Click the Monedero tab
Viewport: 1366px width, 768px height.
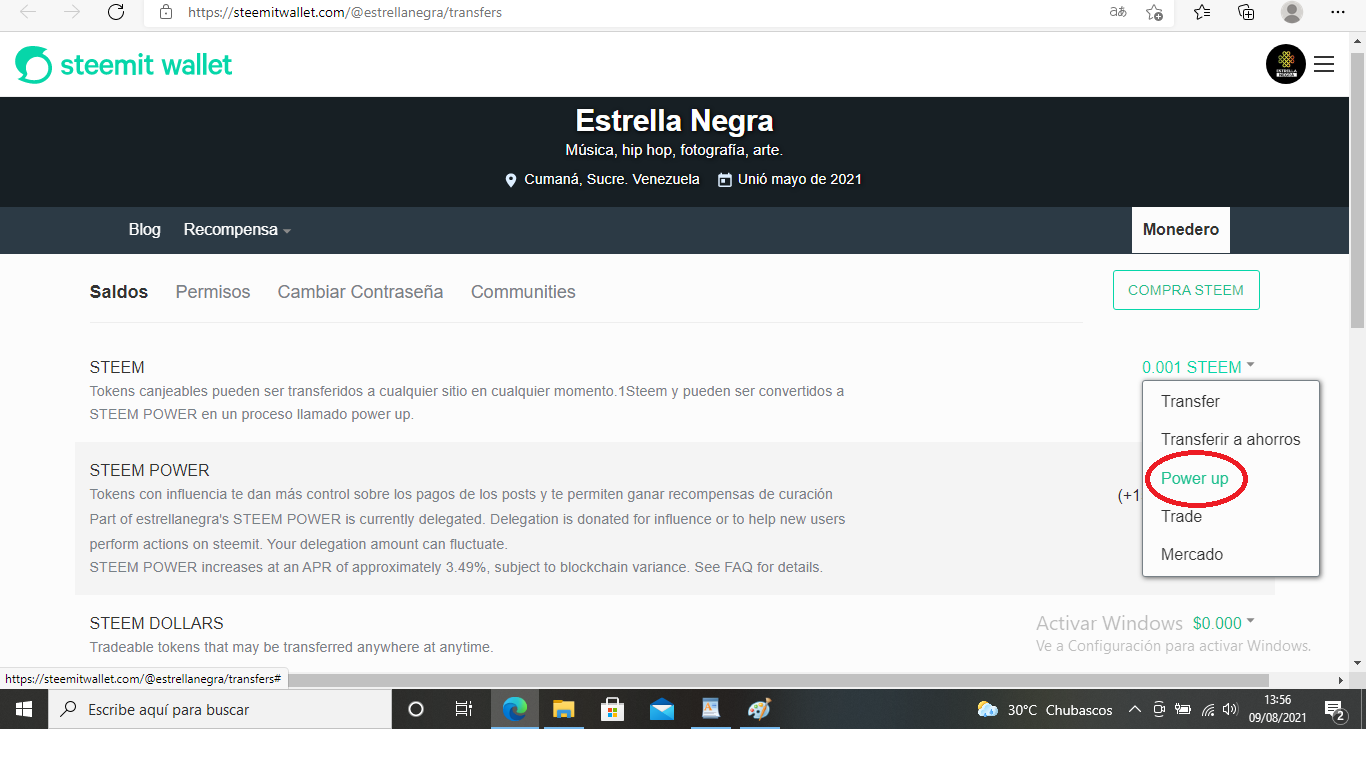1181,230
